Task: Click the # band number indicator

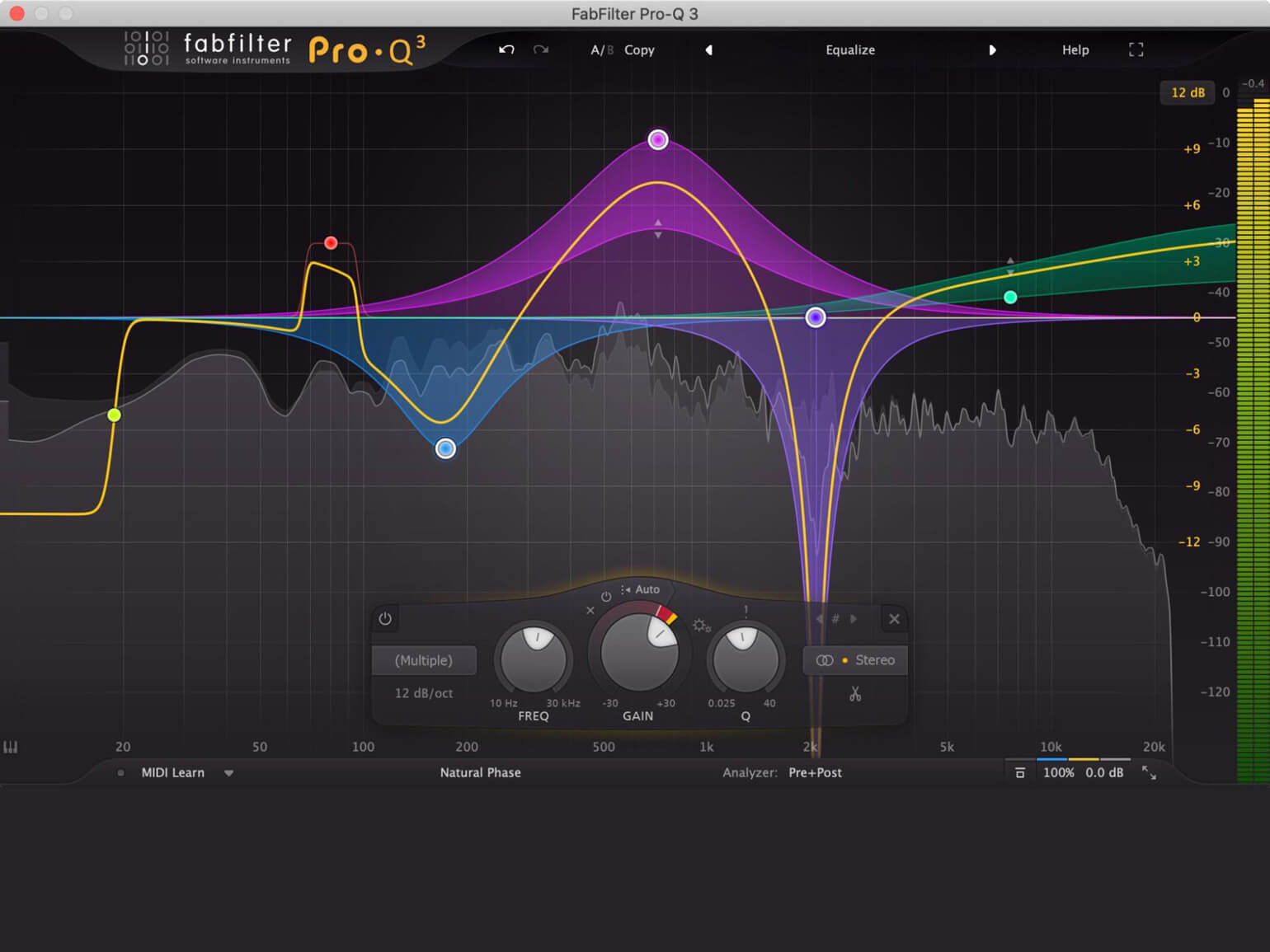Action: [x=835, y=618]
